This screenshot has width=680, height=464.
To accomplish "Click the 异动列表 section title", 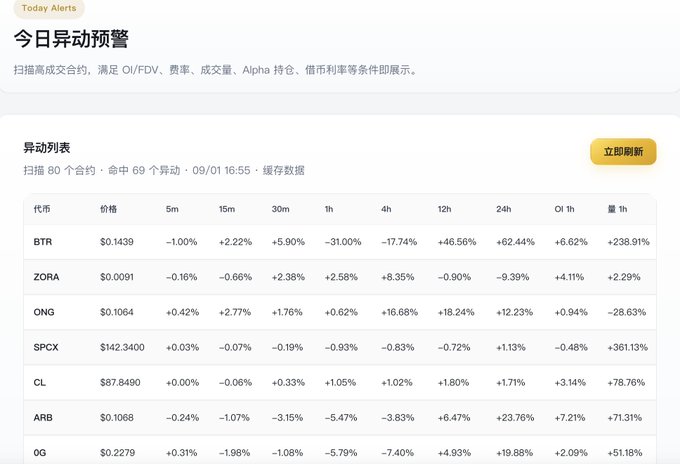I will click(47, 148).
